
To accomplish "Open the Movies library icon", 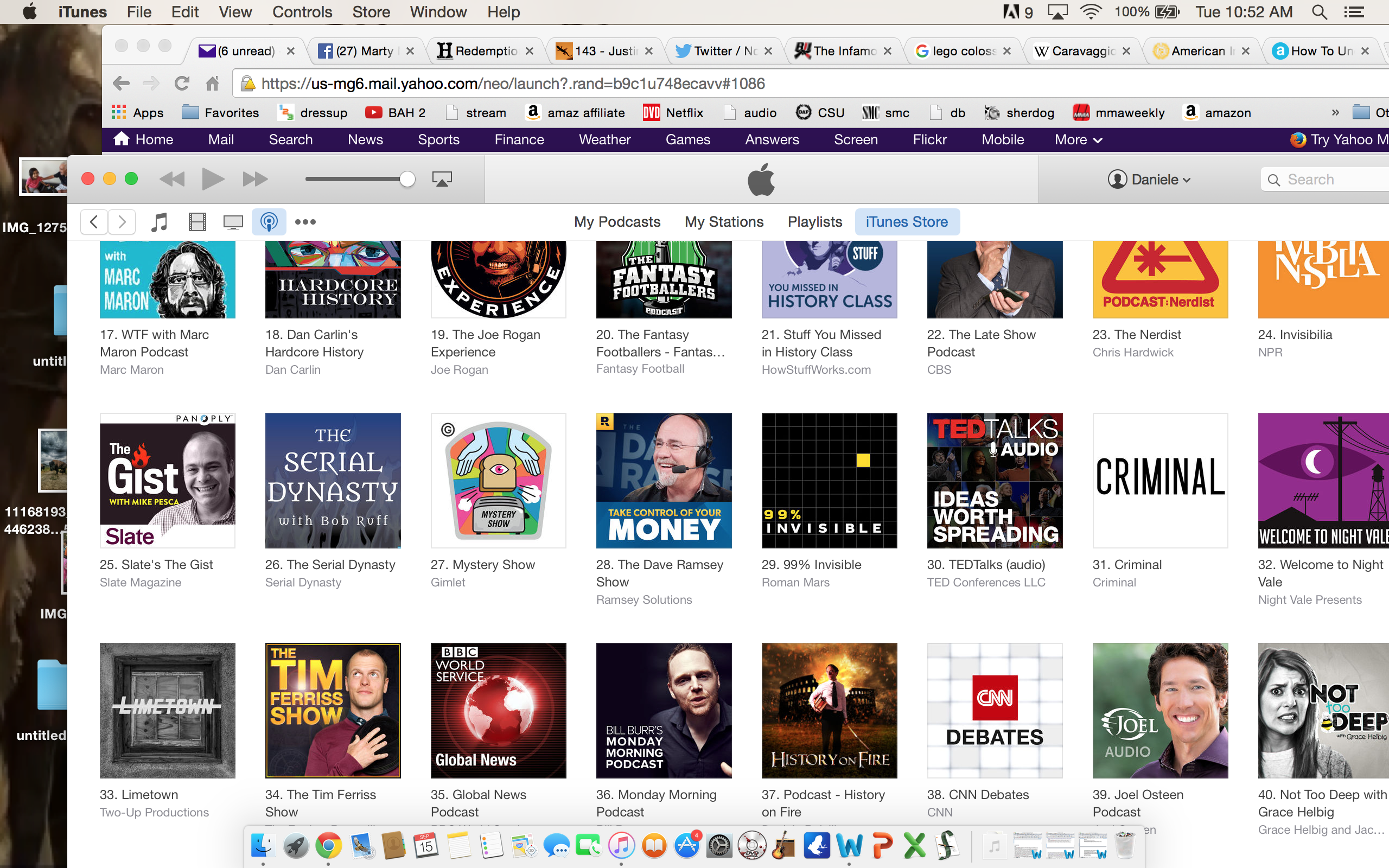I will [x=197, y=222].
